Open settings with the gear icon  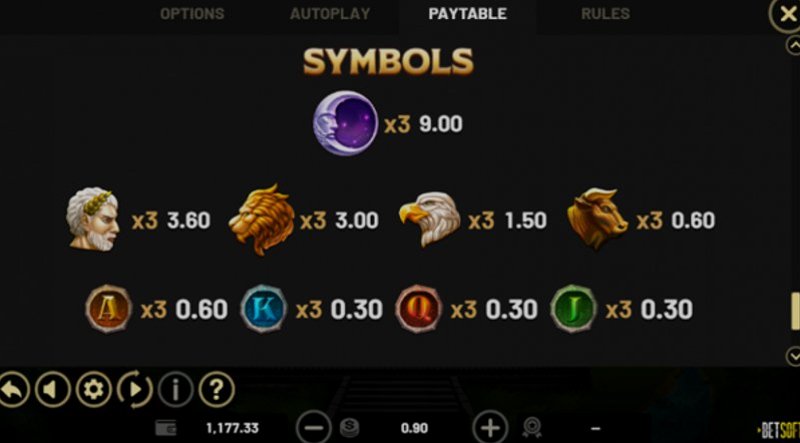(x=93, y=390)
